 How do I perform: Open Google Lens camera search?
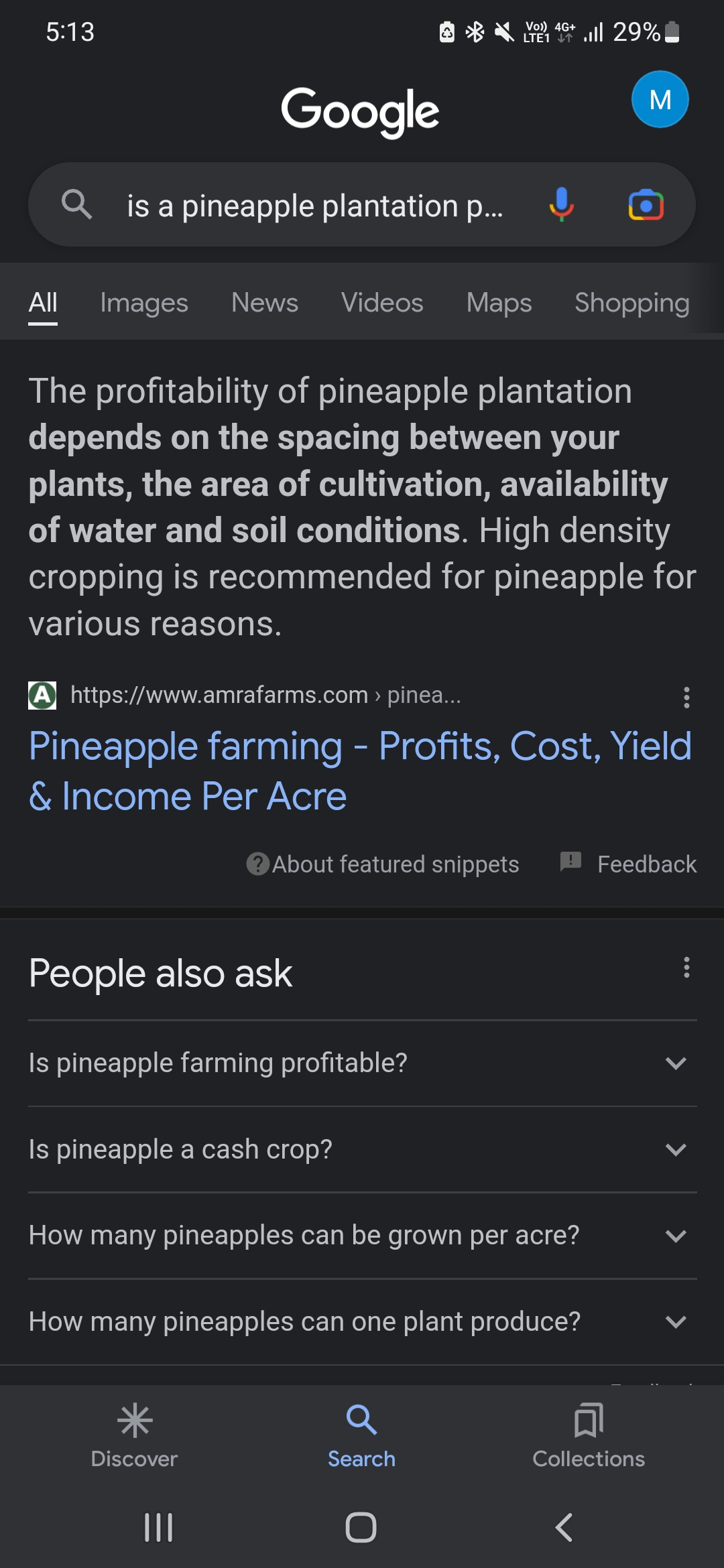click(x=646, y=205)
